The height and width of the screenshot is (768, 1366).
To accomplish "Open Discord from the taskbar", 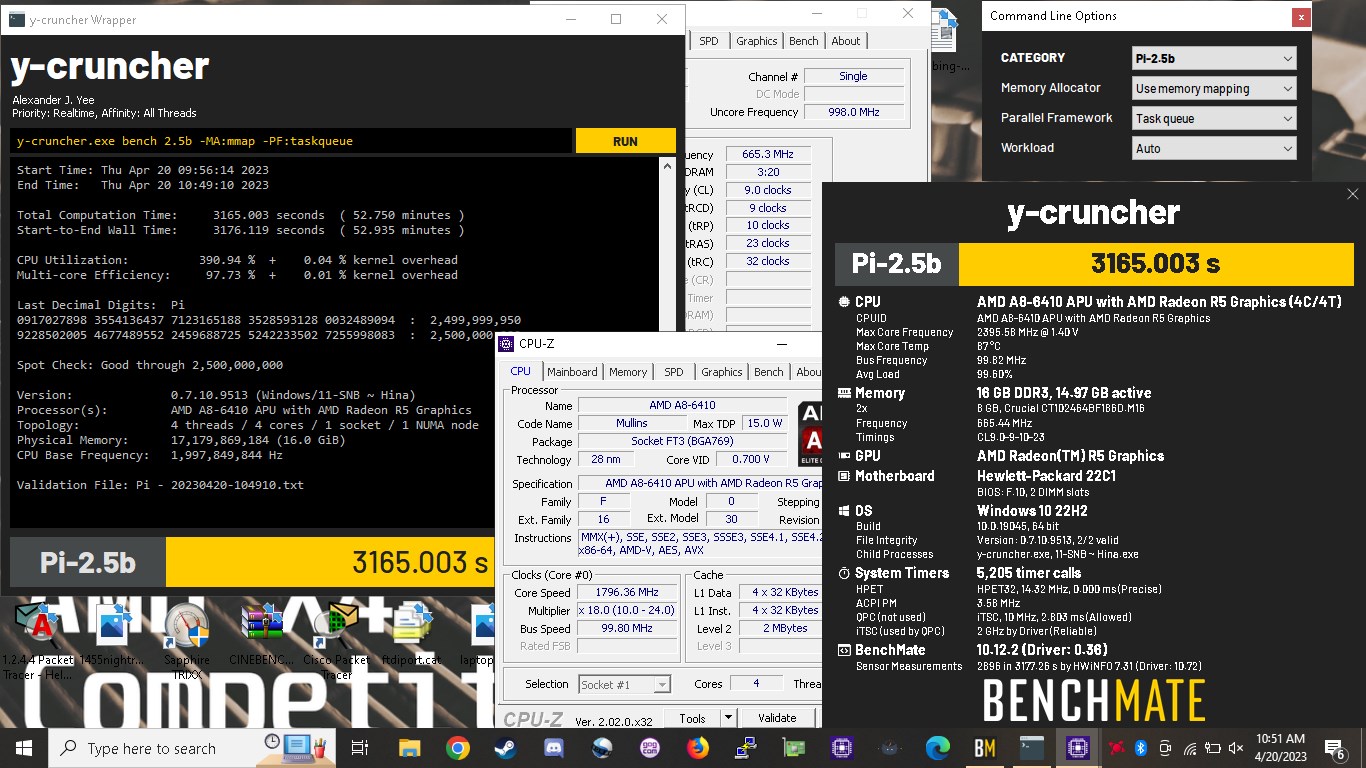I will coord(553,748).
